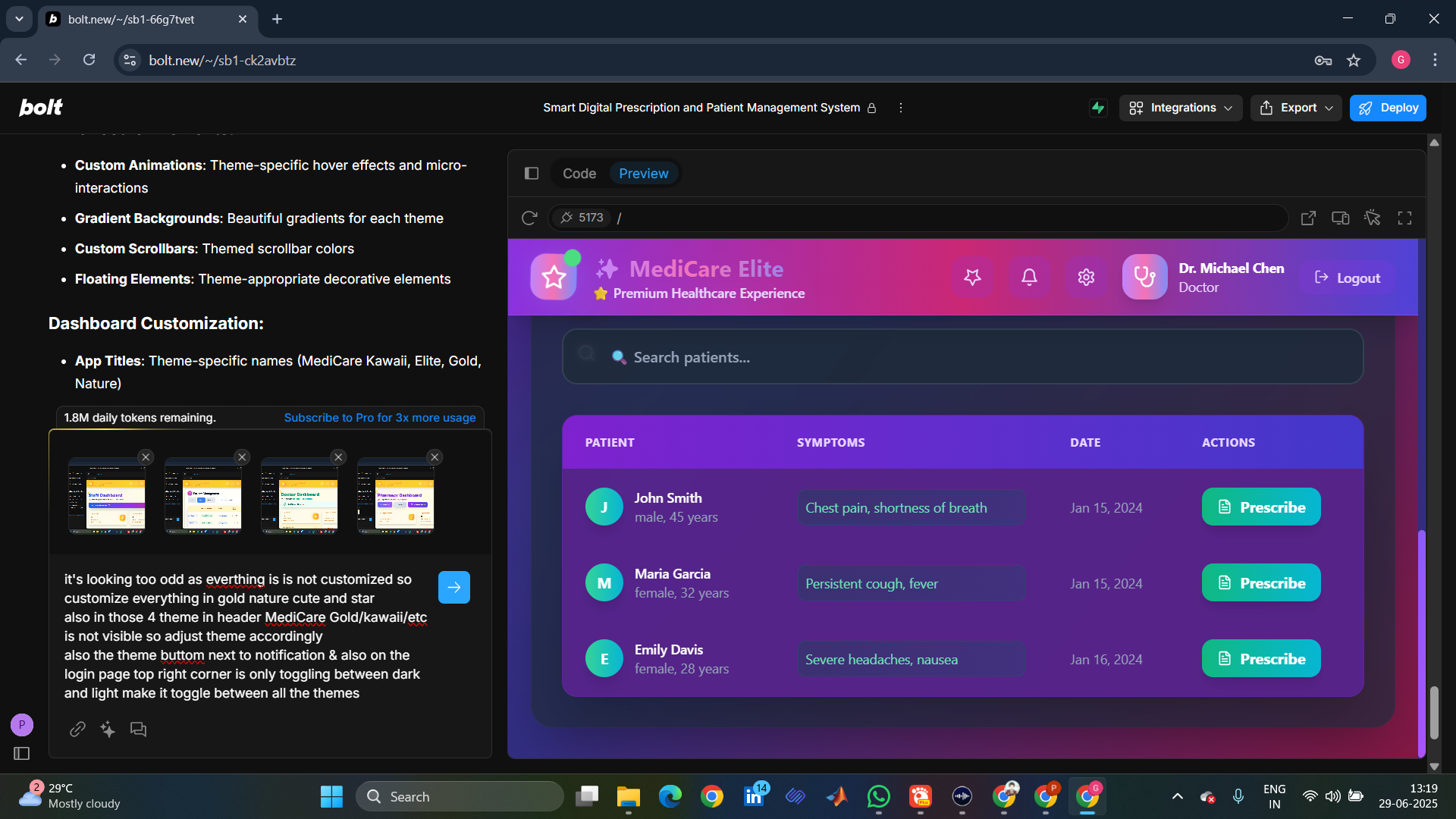The height and width of the screenshot is (819, 1456).
Task: Reload the preview with the refresh icon
Action: click(x=529, y=218)
